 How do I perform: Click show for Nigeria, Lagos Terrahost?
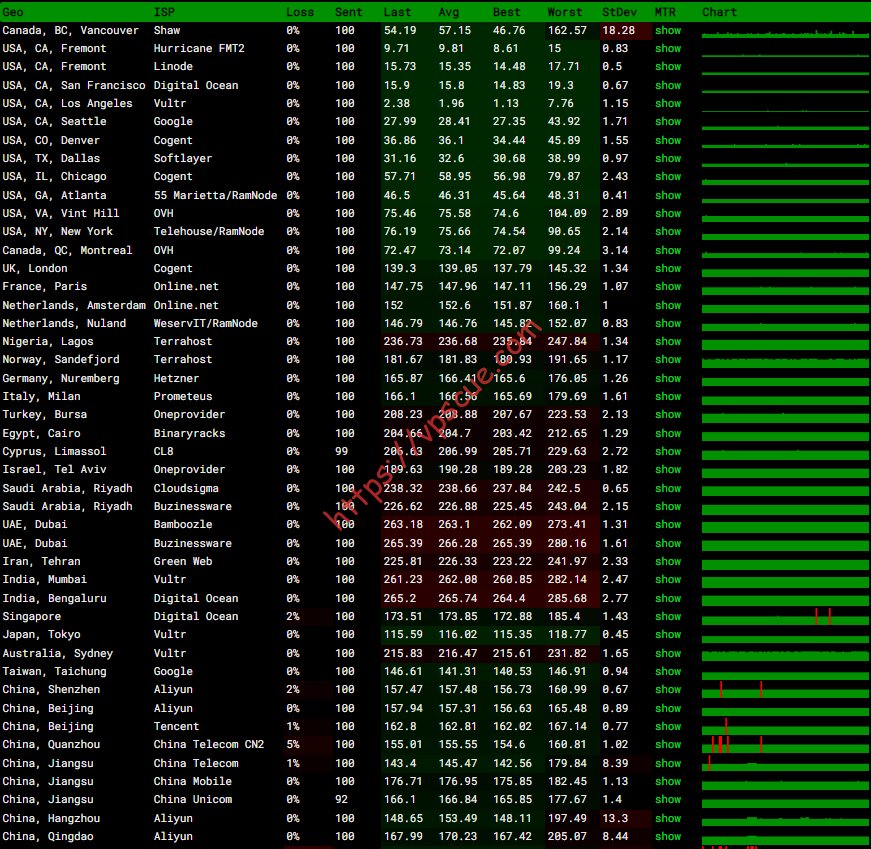(668, 342)
